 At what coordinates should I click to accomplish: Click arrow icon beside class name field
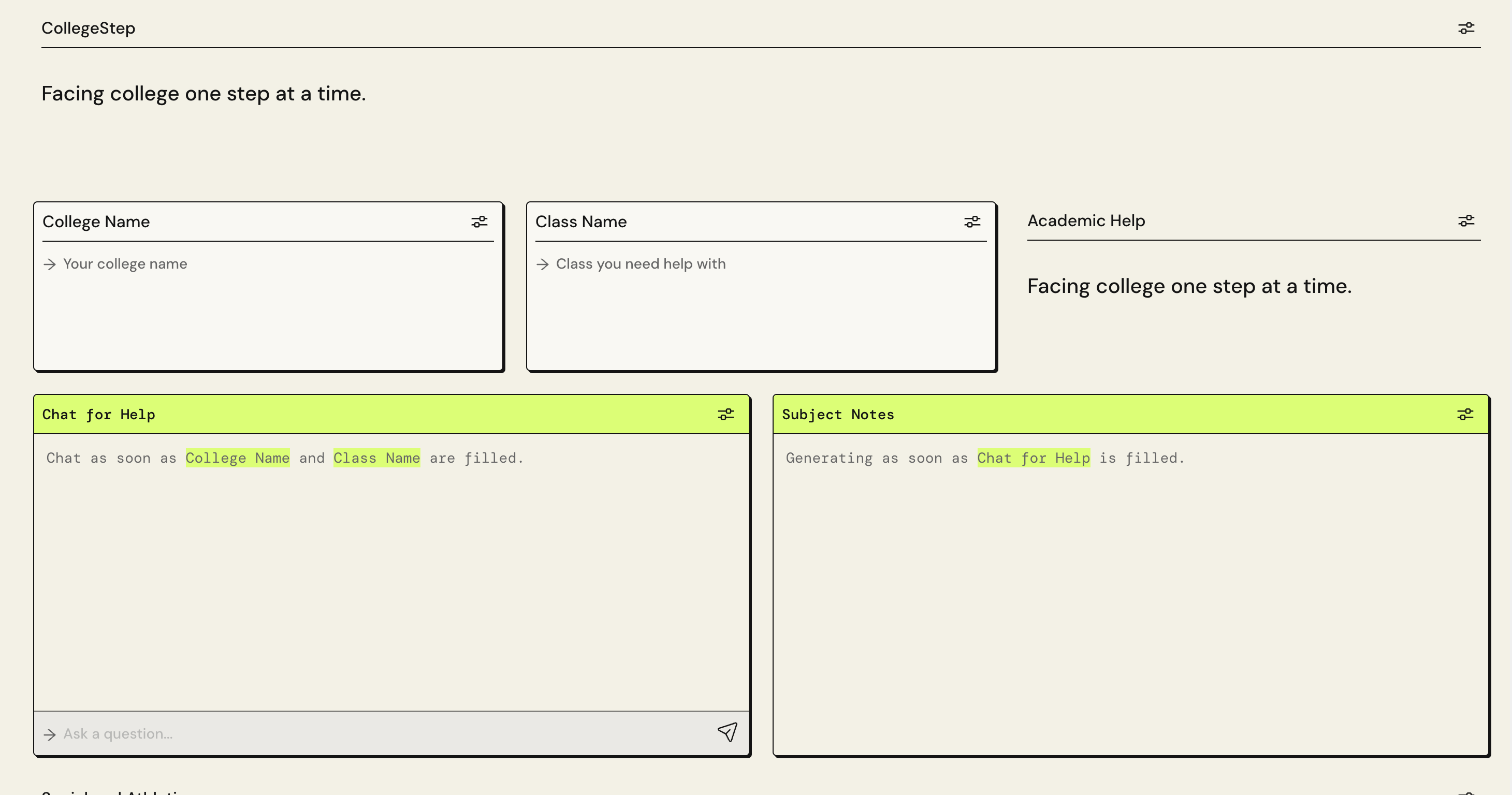[543, 264]
